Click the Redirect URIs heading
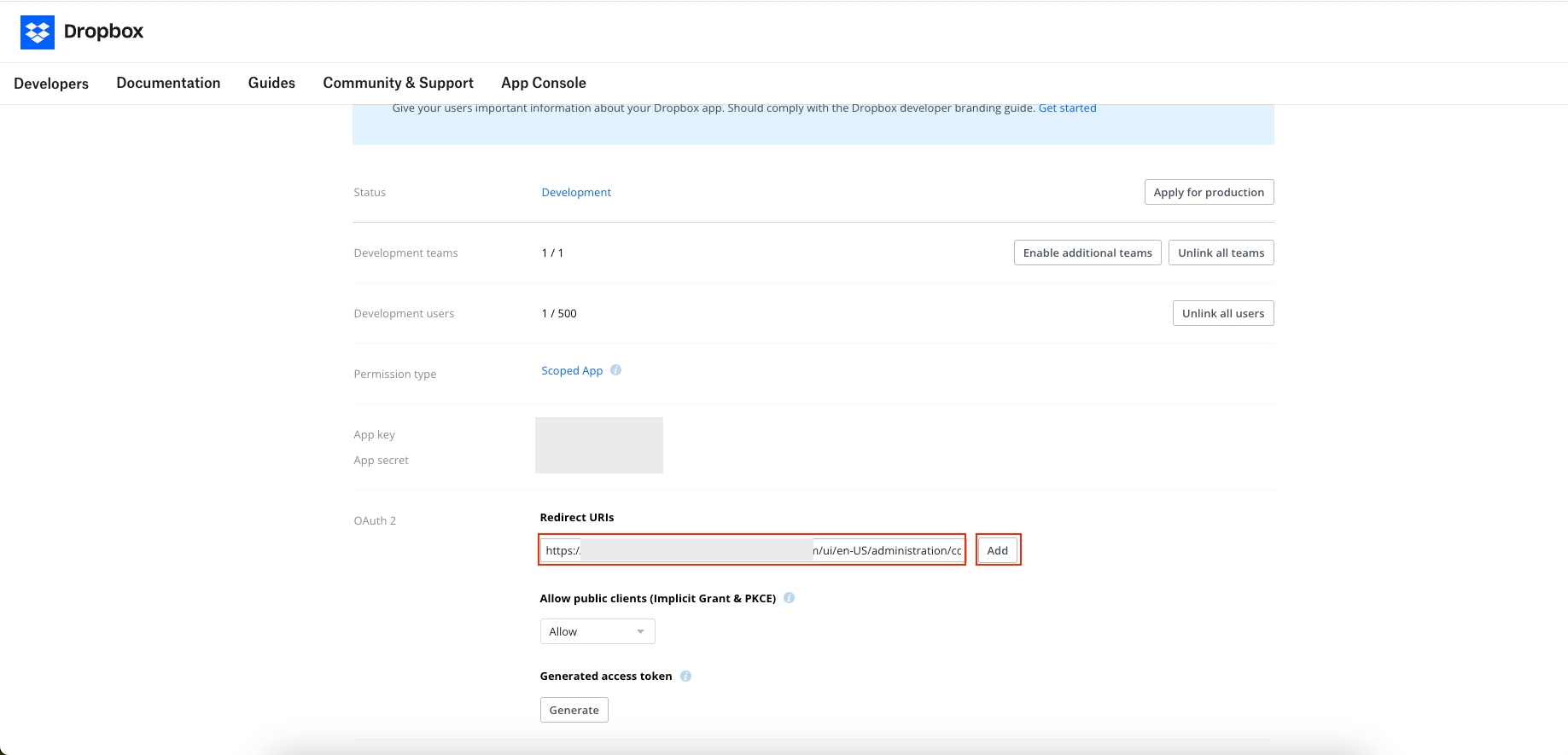The width and height of the screenshot is (1568, 755). (x=577, y=517)
